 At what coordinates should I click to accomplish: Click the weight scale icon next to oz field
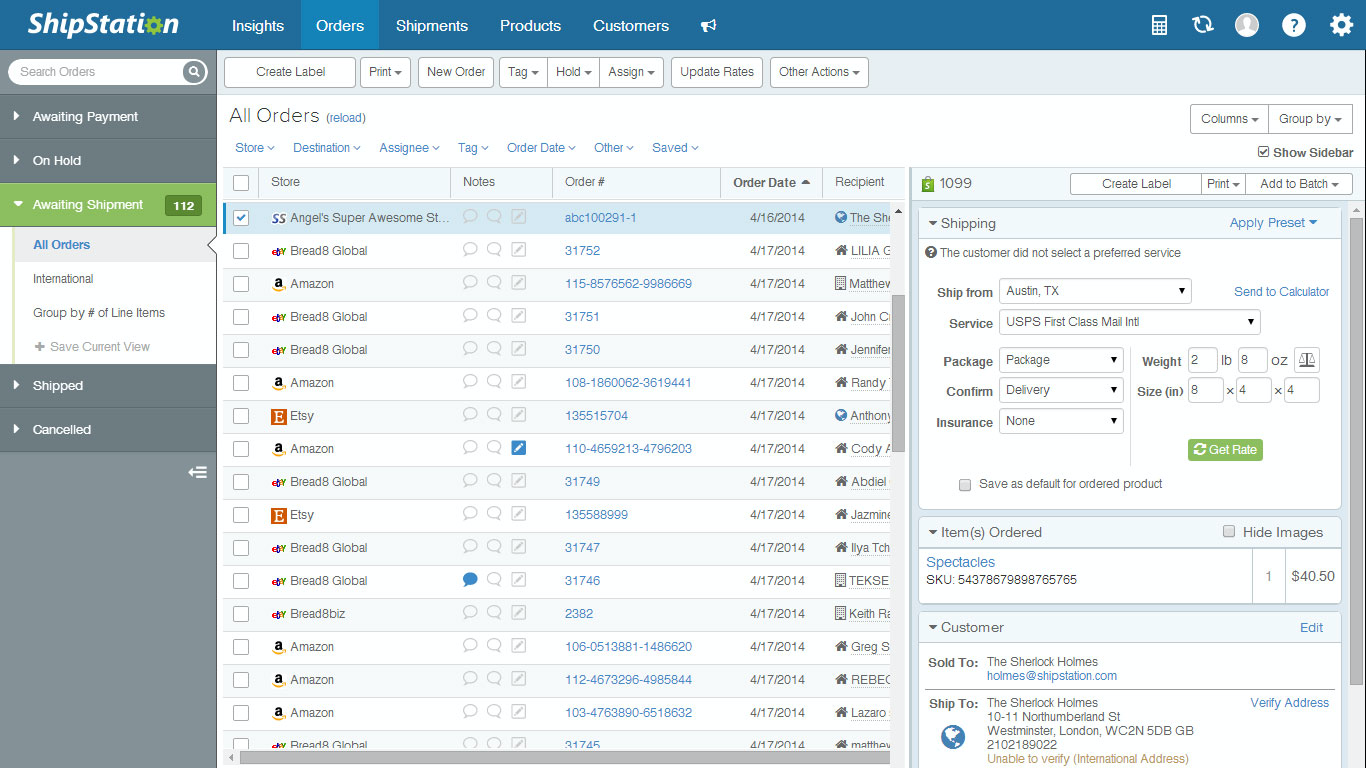click(x=1306, y=359)
